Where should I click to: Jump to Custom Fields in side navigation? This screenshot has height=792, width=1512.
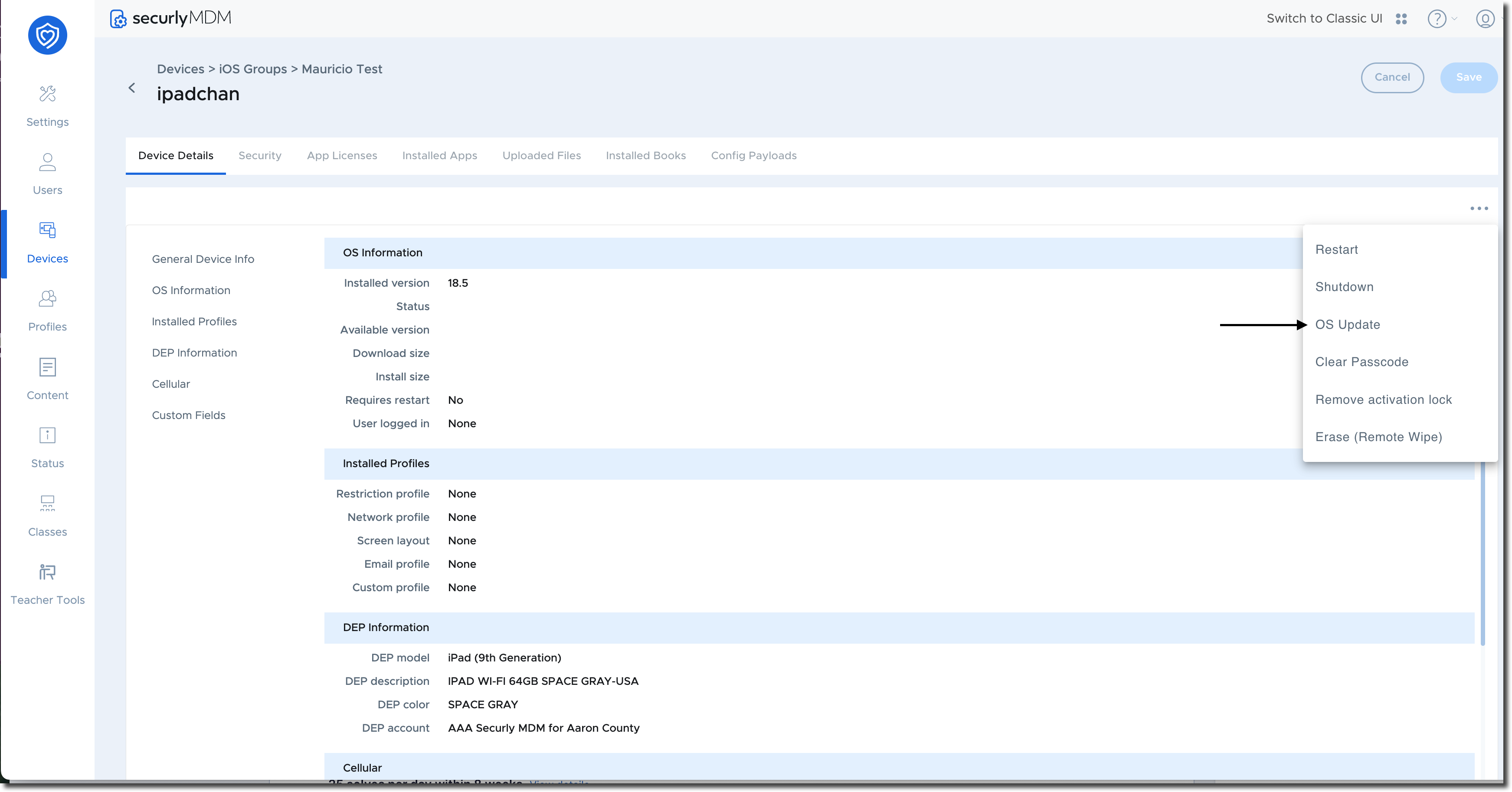pyautogui.click(x=188, y=416)
